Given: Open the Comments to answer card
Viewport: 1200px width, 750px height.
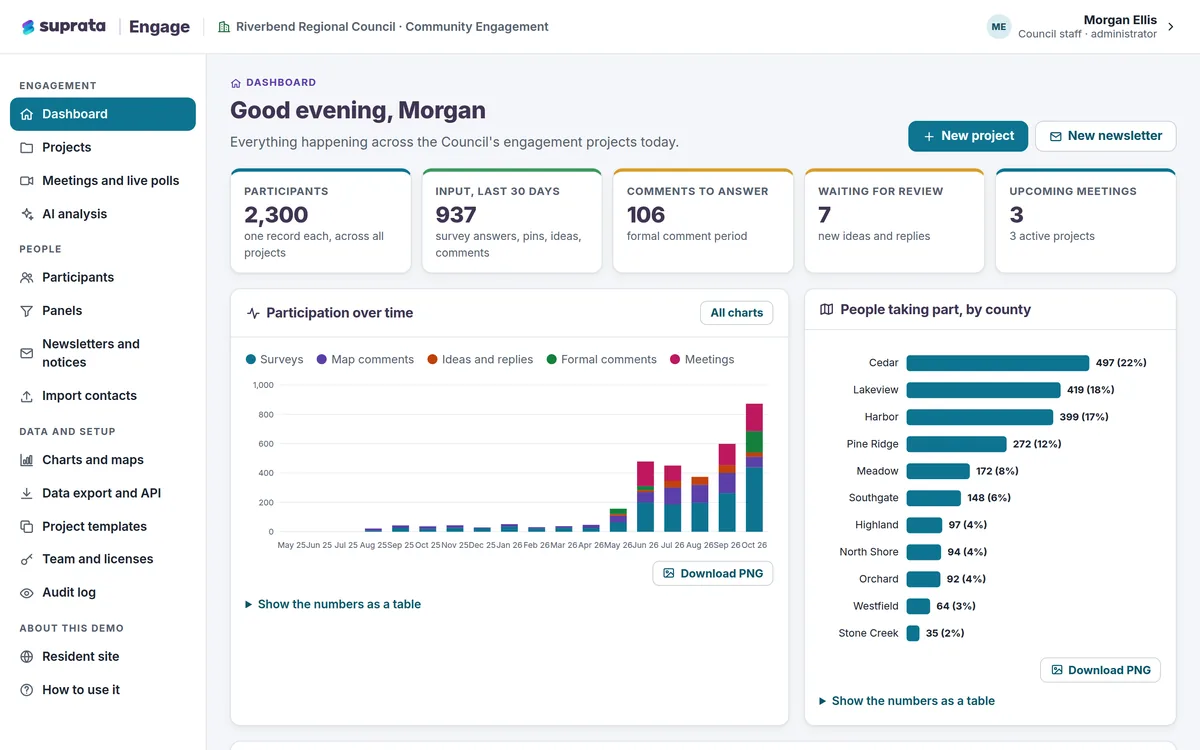Looking at the screenshot, I should tap(703, 221).
